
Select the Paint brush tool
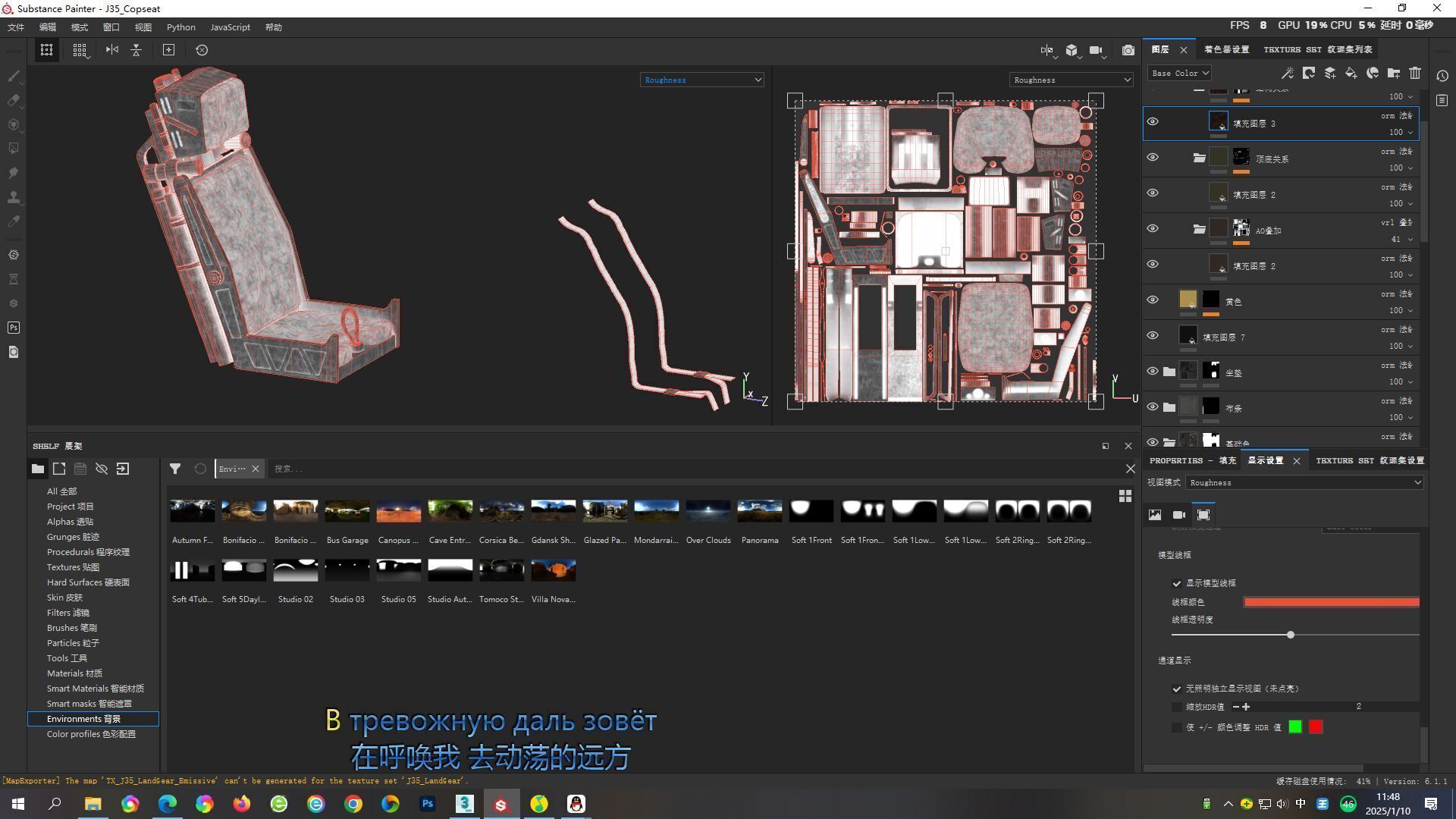[x=13, y=76]
